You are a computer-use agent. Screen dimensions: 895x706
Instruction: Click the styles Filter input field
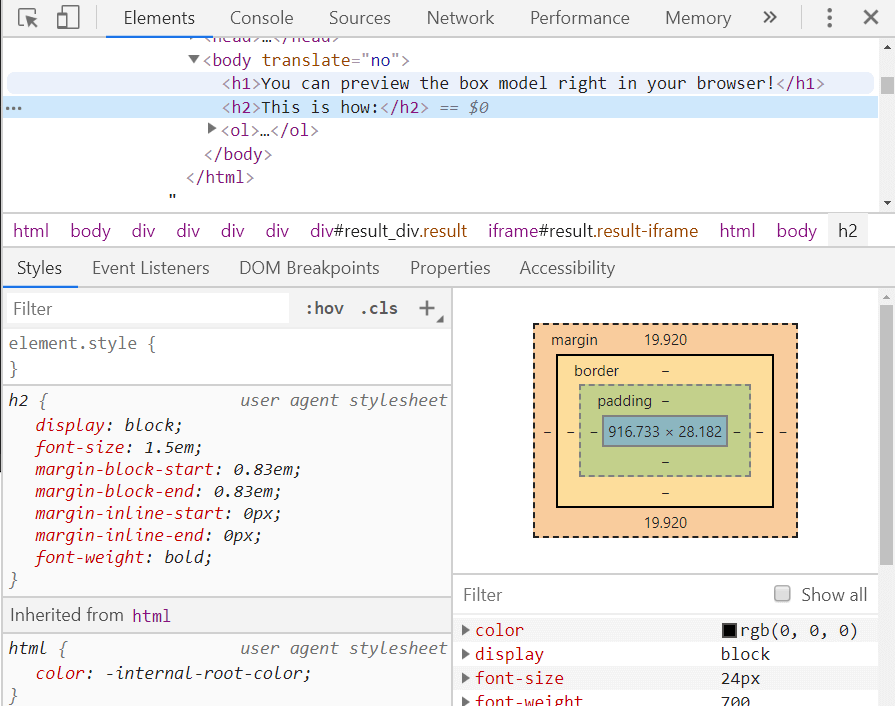pyautogui.click(x=147, y=308)
